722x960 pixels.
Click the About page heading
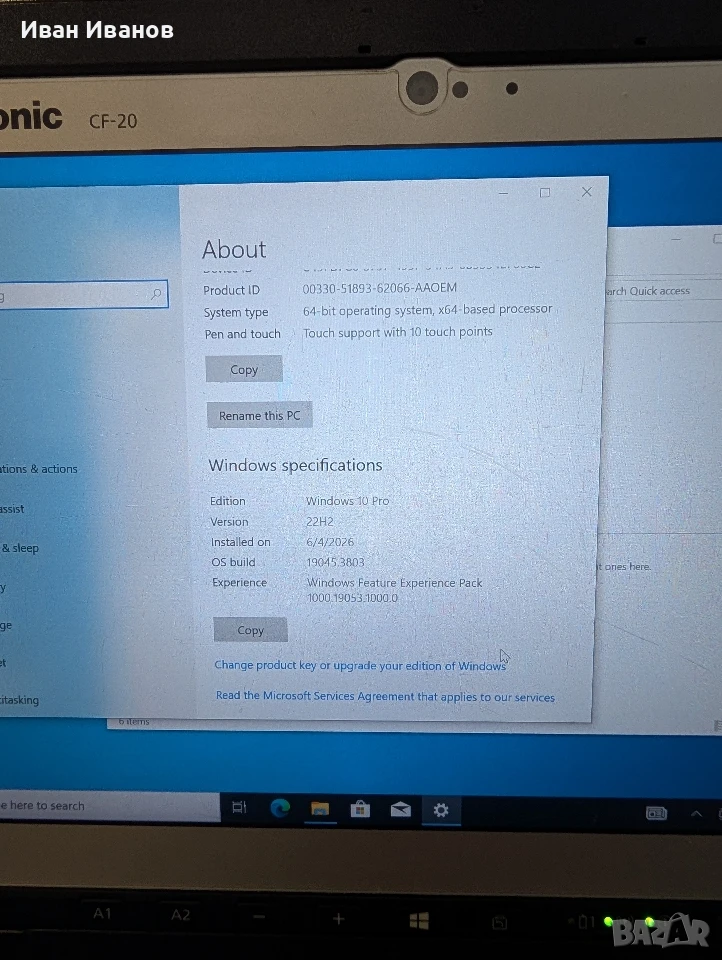pyautogui.click(x=234, y=249)
